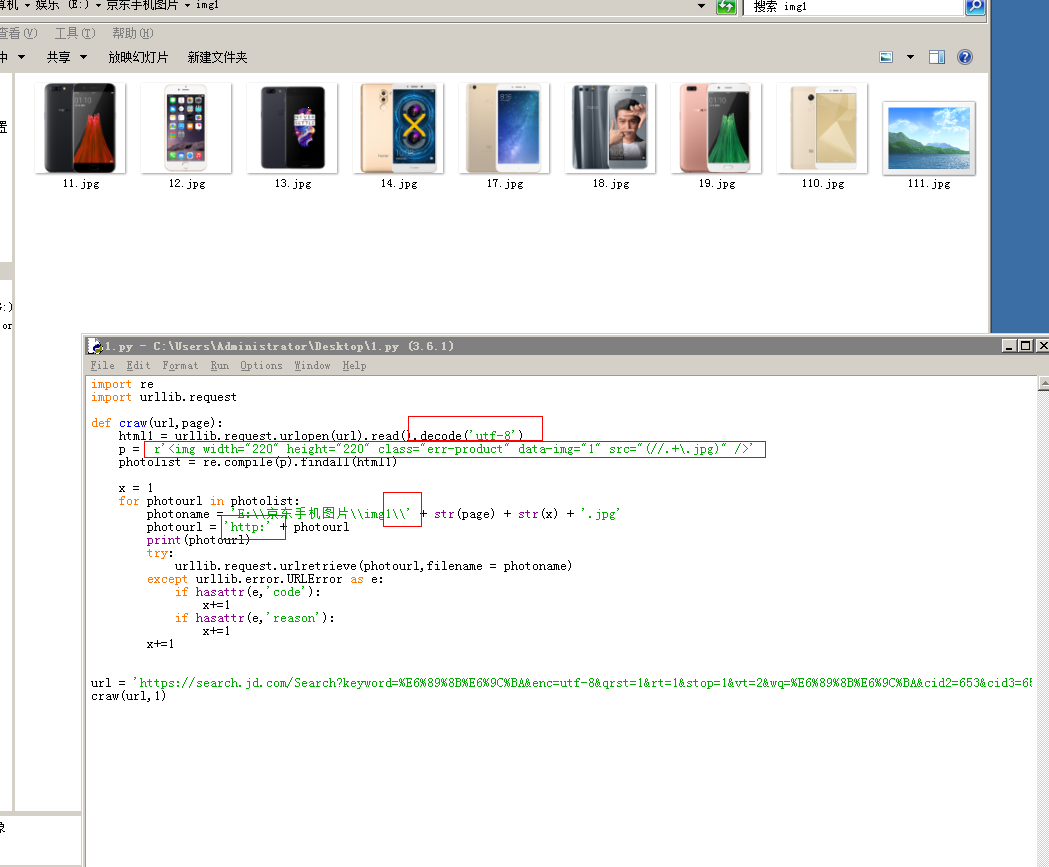Select the 12.jpg phone thumbnail
This screenshot has height=867, width=1049.
coord(186,128)
